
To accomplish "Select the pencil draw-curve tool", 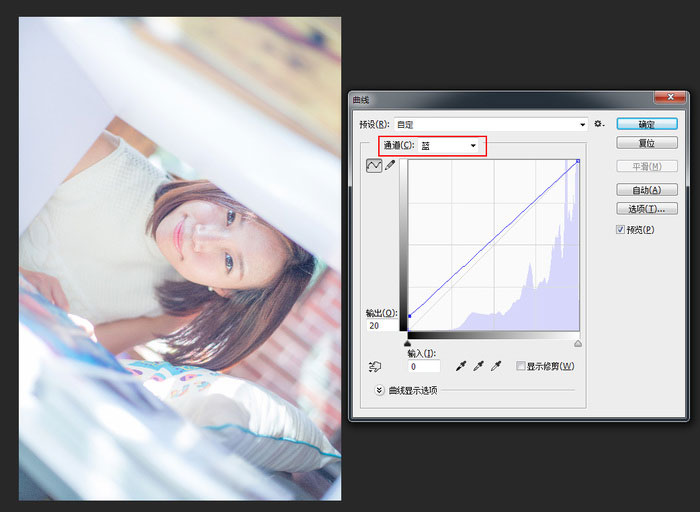I will [x=390, y=165].
